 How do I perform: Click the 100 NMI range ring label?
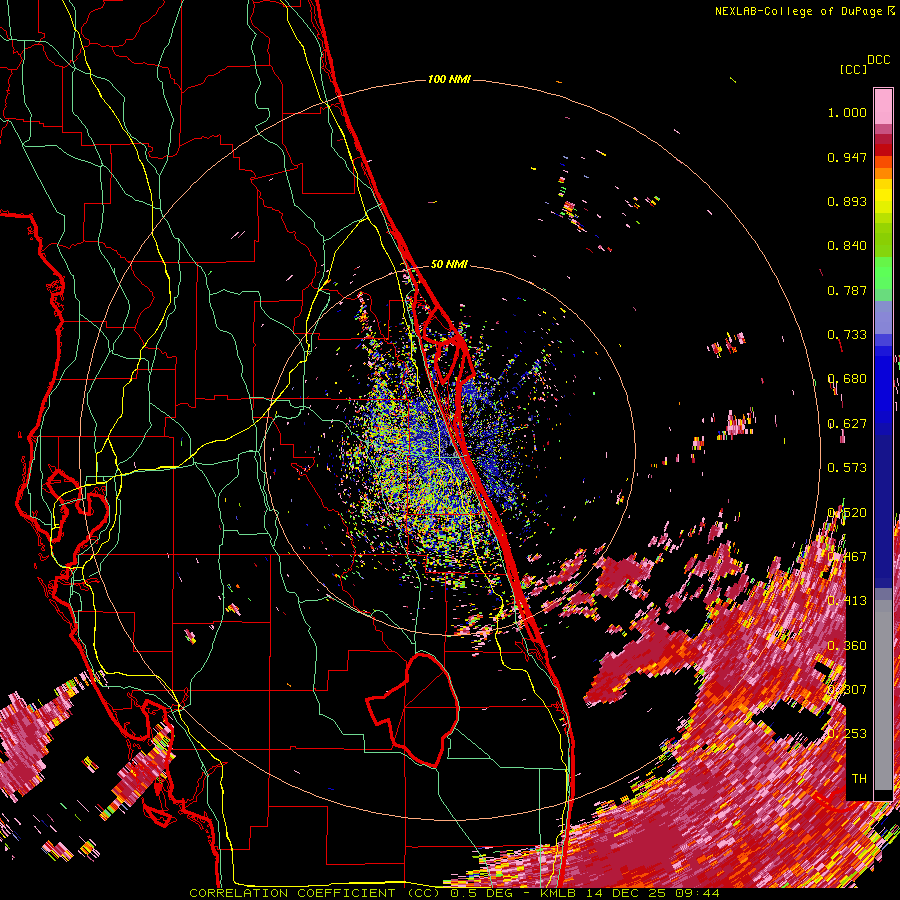coord(449,79)
